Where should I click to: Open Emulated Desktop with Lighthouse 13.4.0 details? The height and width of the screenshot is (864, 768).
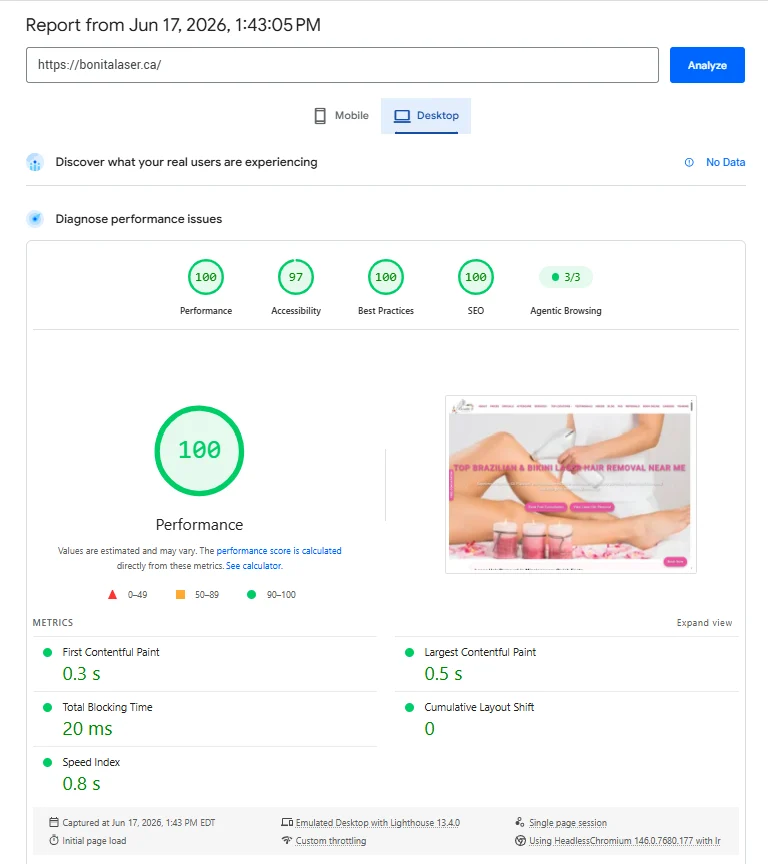[377, 823]
